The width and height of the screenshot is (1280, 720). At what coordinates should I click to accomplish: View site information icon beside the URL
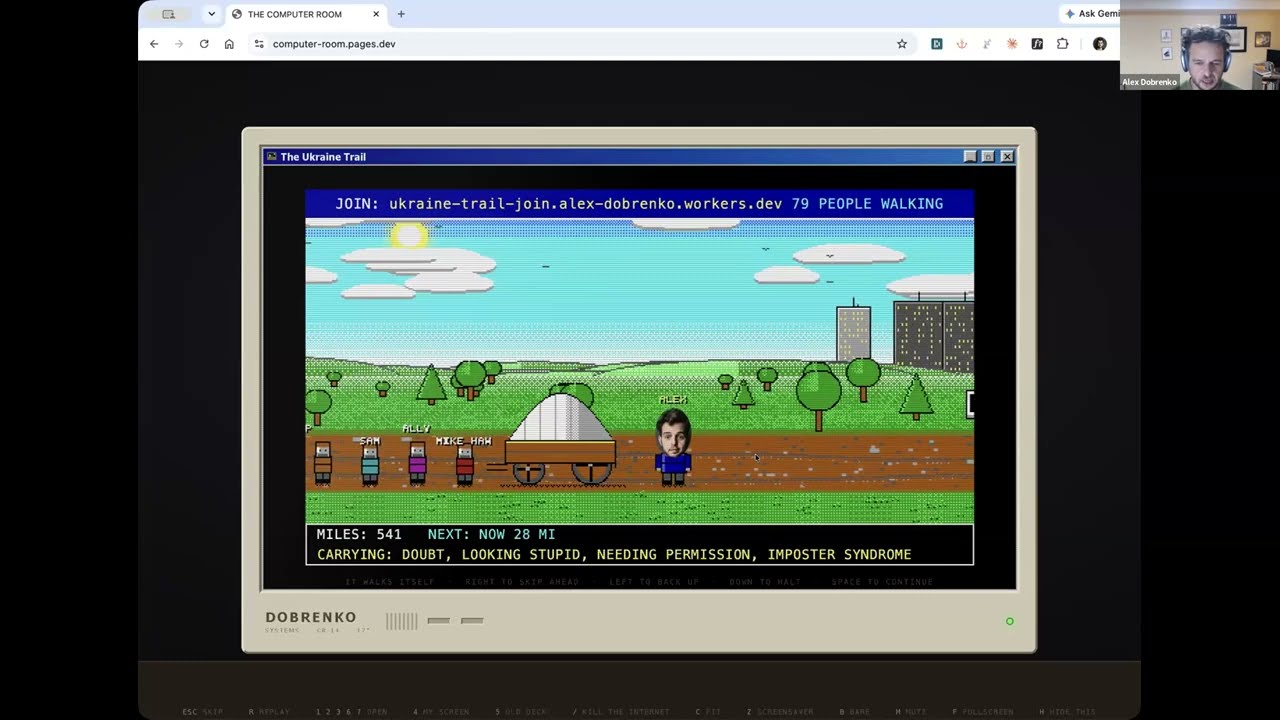point(259,44)
